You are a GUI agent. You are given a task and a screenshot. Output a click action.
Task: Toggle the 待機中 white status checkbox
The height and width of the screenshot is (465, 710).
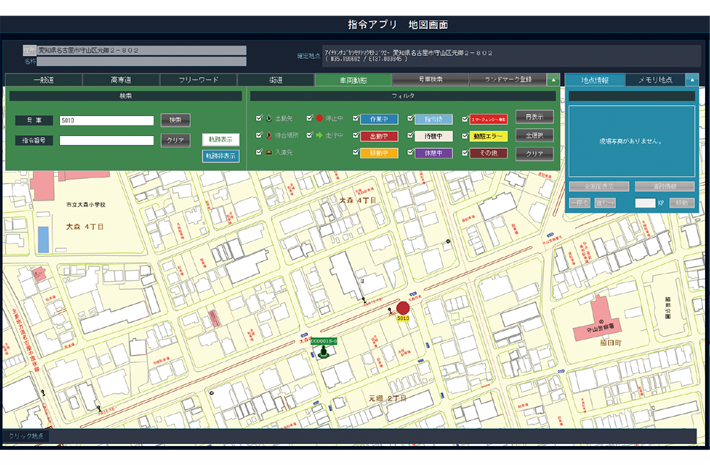click(411, 135)
